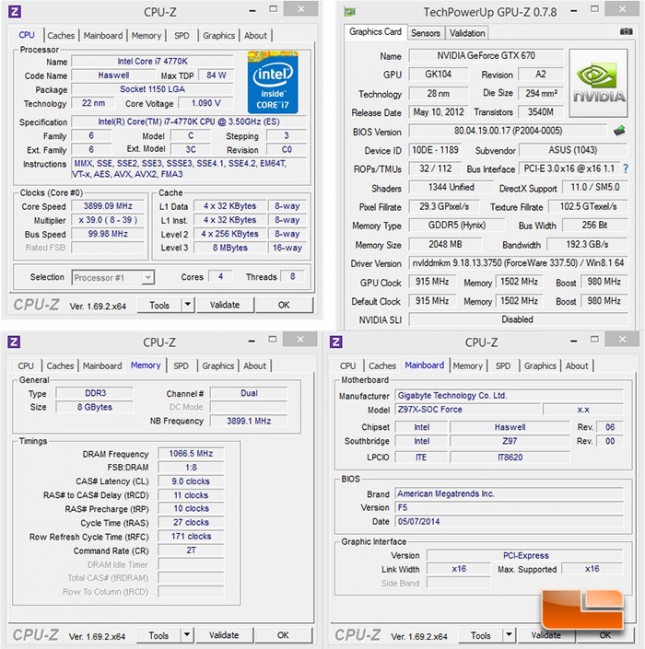Open the Tools dropdown arrow in the CPU tab window
The height and width of the screenshot is (649, 645).
(x=188, y=305)
